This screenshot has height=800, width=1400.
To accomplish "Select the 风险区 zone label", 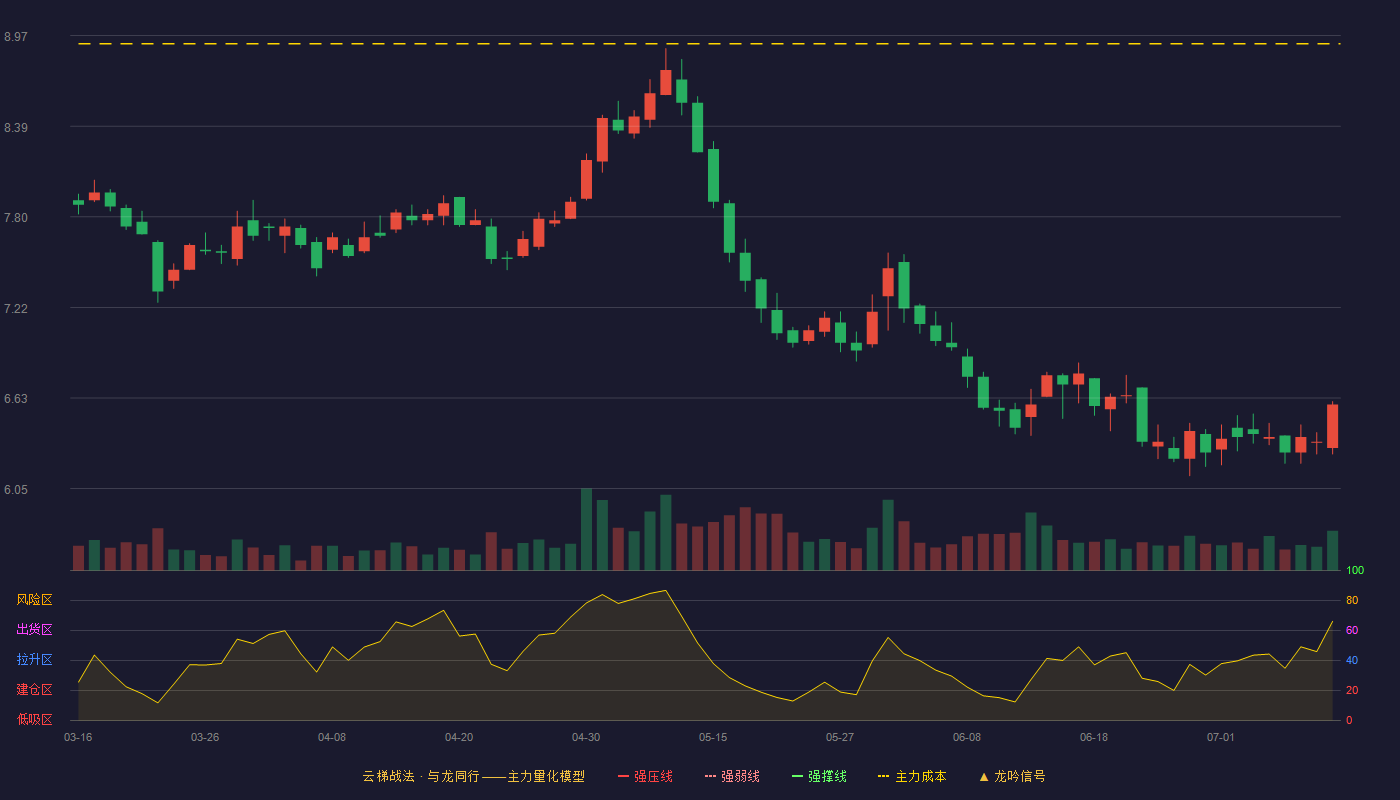I will 34,600.
